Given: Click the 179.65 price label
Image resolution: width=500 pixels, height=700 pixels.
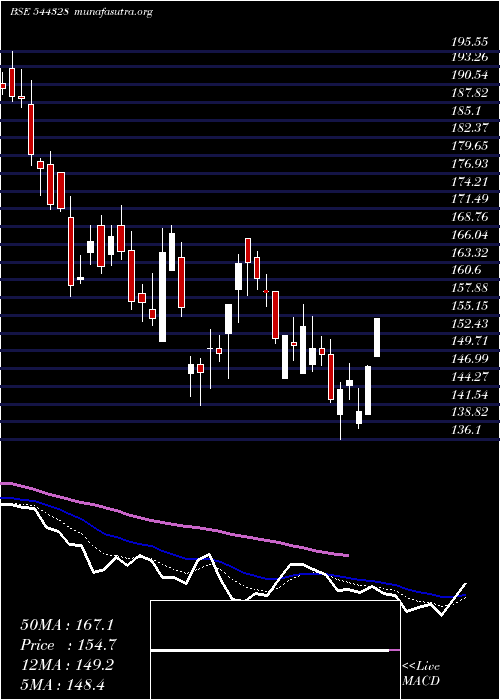Looking at the screenshot, I should [470, 146].
